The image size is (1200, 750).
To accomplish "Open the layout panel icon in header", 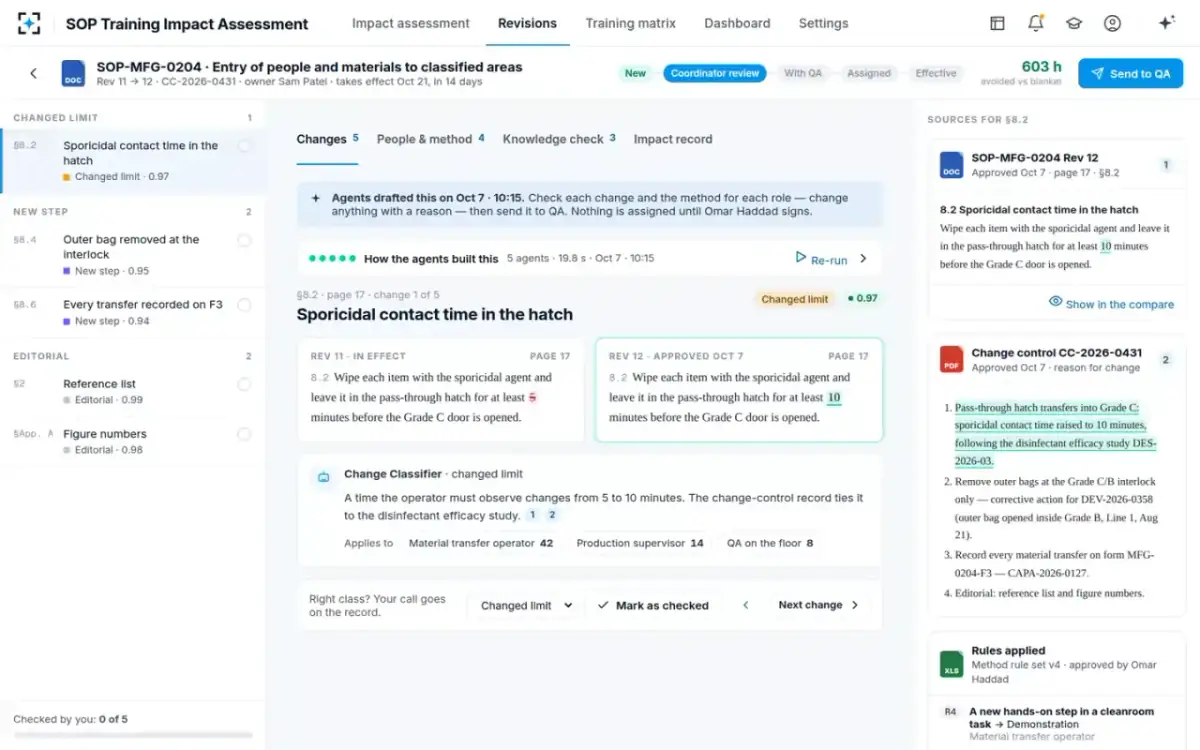I will point(997,23).
